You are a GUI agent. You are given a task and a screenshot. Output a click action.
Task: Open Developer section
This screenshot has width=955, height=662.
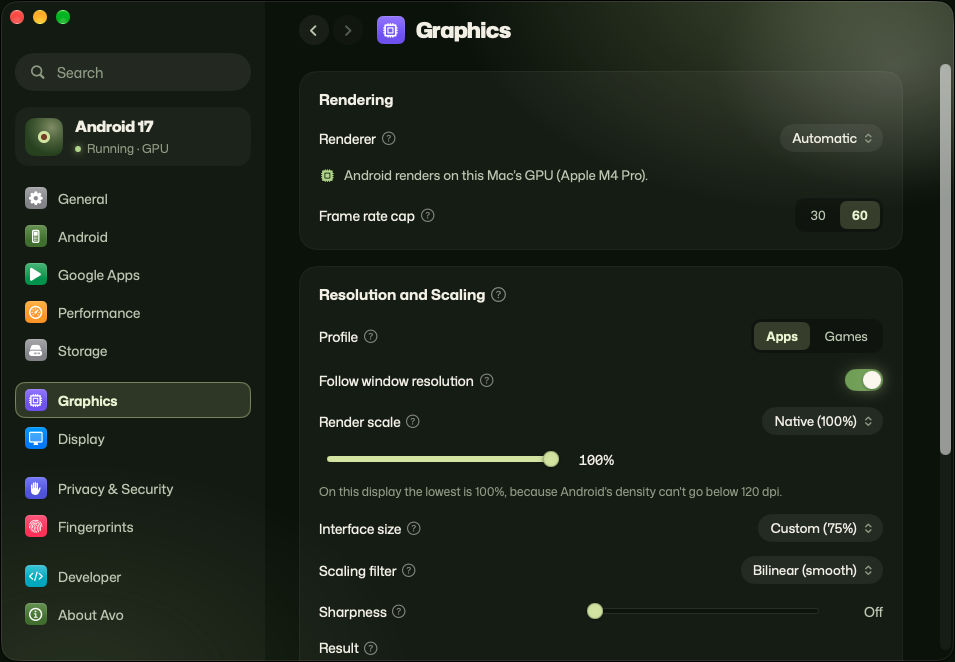pyautogui.click(x=133, y=577)
